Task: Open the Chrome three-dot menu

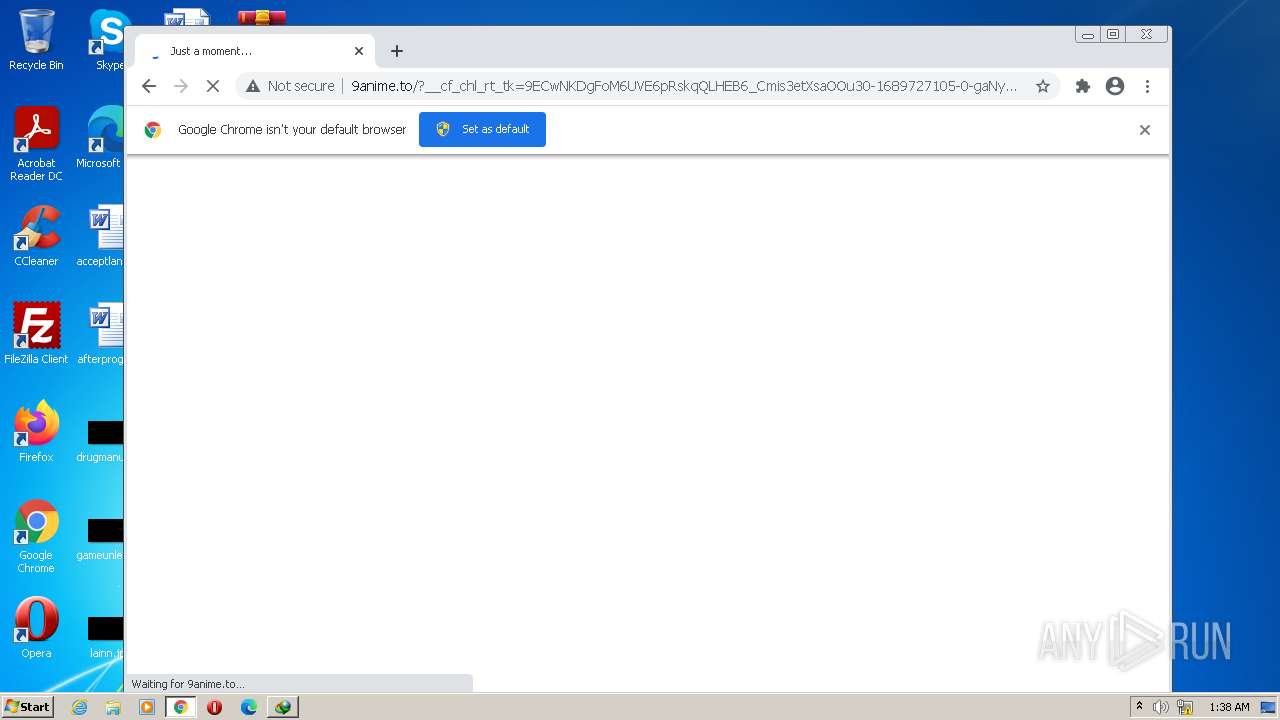Action: pos(1148,86)
